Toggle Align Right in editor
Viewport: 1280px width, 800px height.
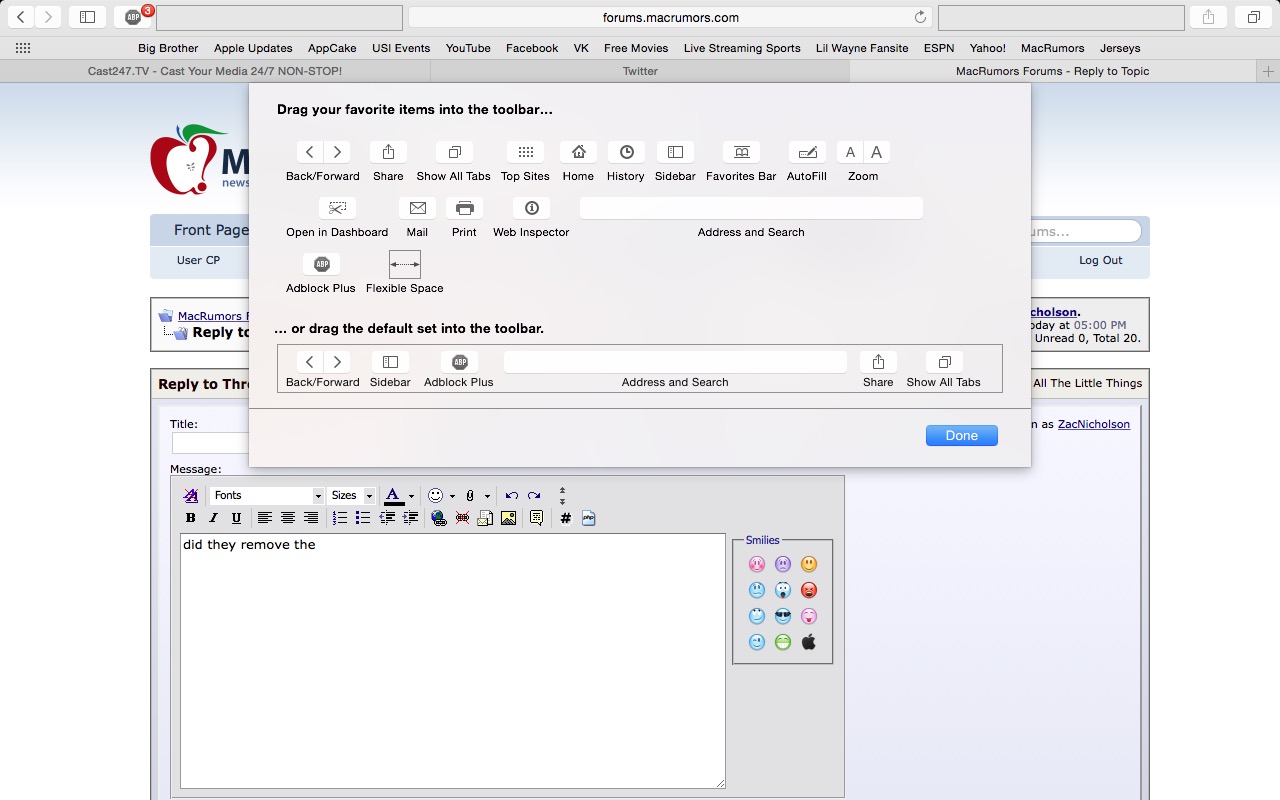pyautogui.click(x=310, y=518)
